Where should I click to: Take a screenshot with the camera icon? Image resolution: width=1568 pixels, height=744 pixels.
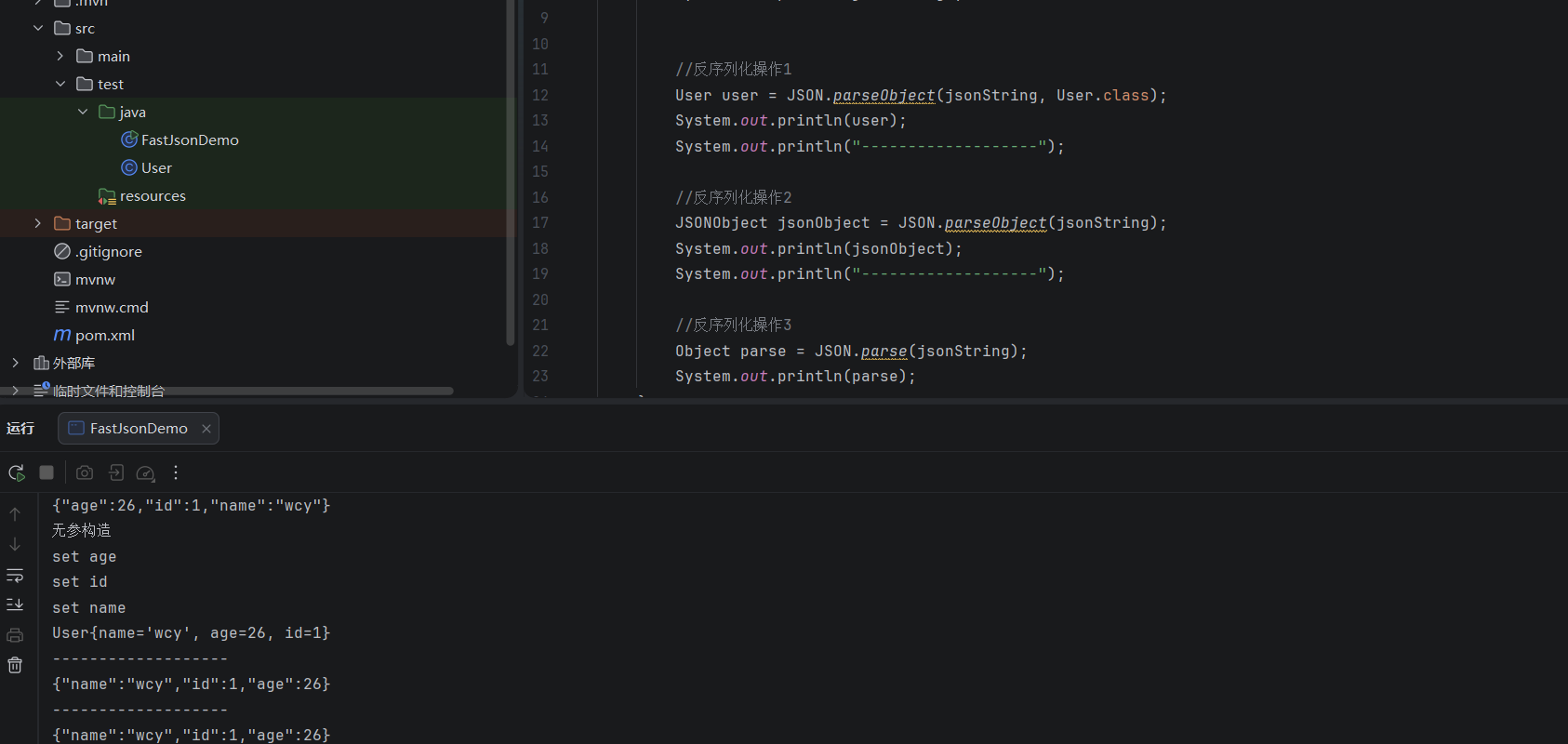coord(85,472)
